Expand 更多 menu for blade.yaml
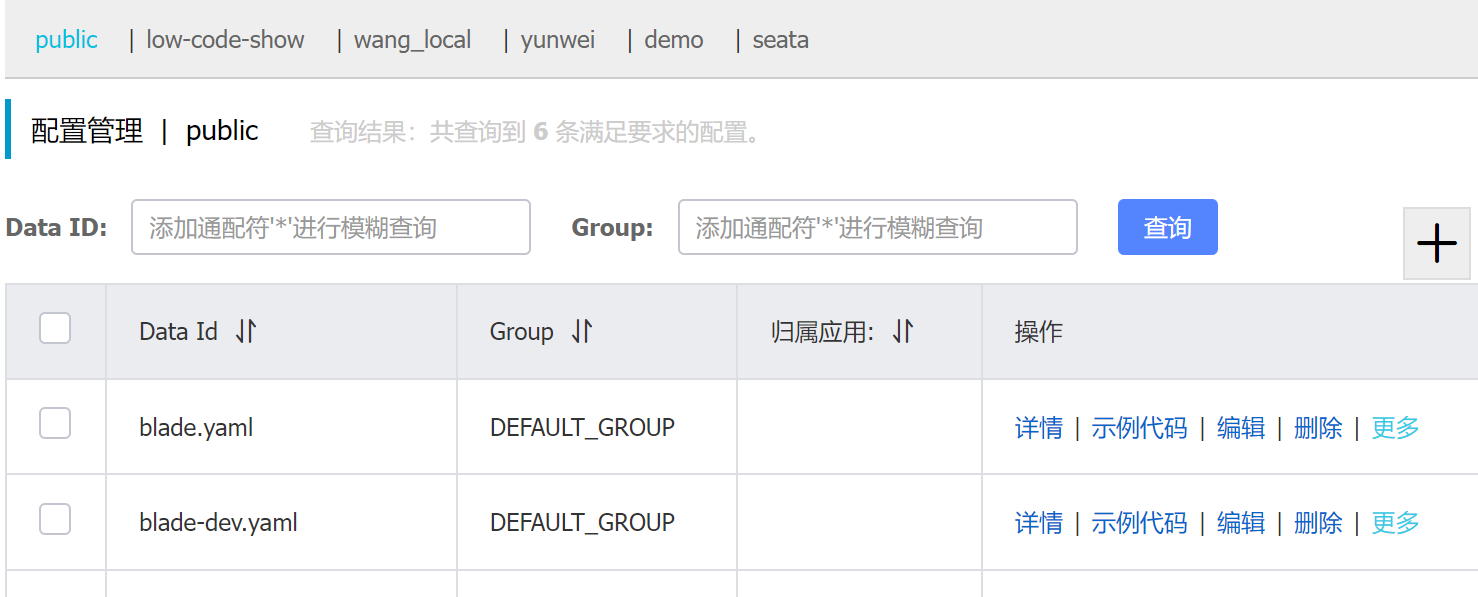1478x597 pixels. tap(1395, 428)
